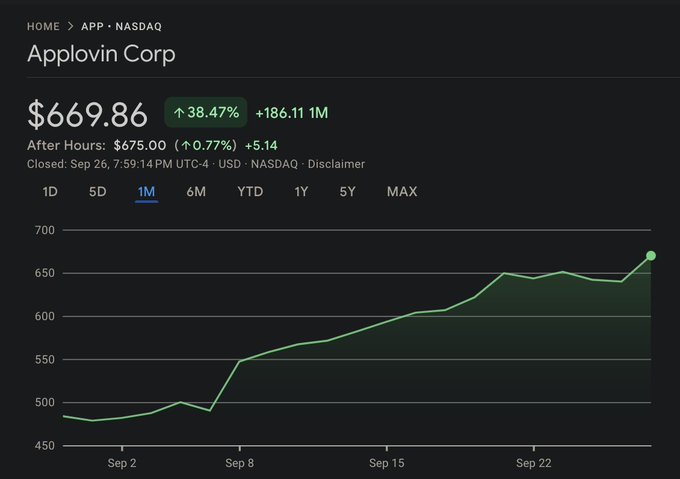Screen dimensions: 680x479
Task: Show the 5Y chart range
Action: [347, 191]
